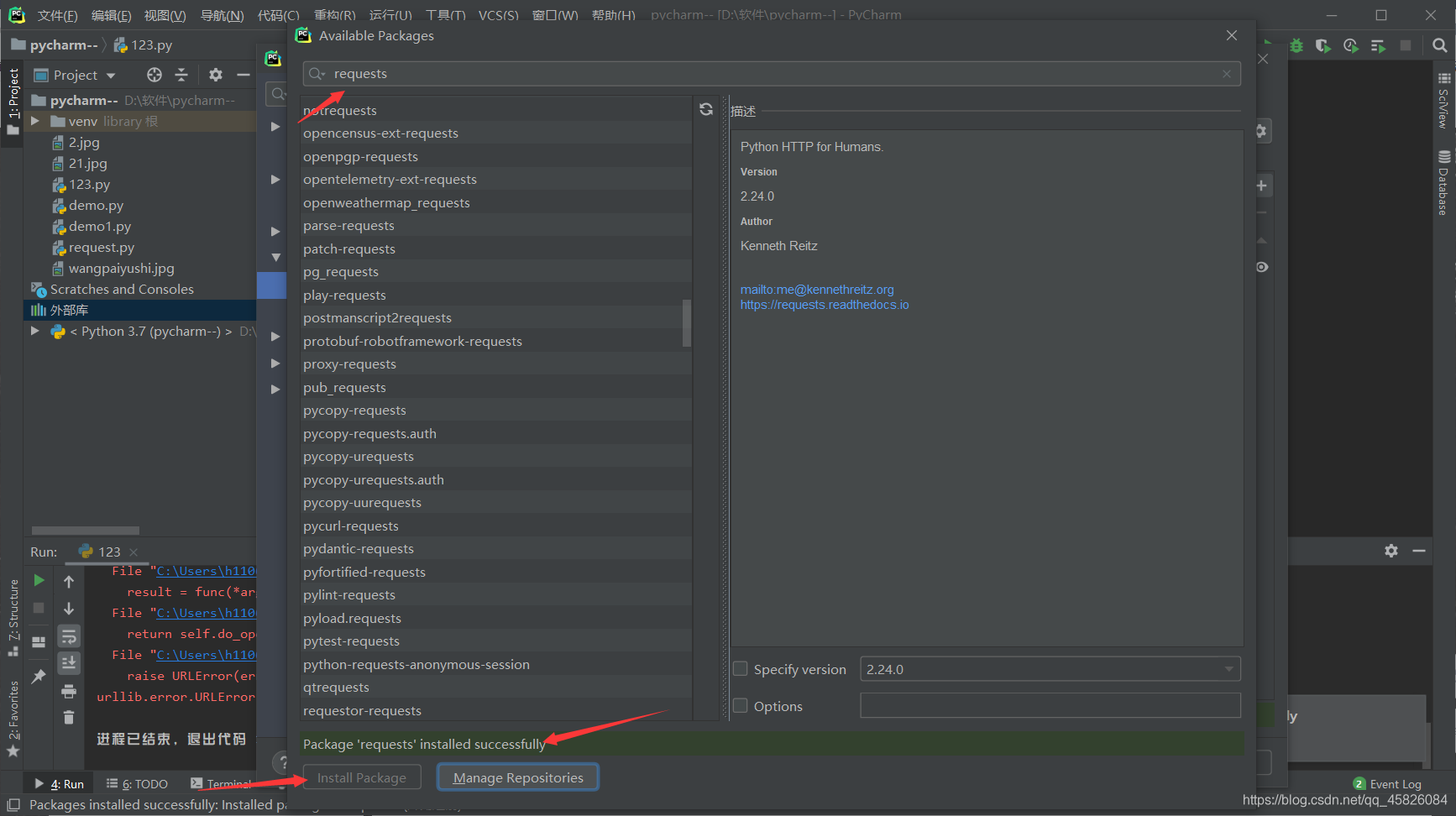The image size is (1456, 816).
Task: Open the requests.readthedocs.io link
Action: point(825,305)
